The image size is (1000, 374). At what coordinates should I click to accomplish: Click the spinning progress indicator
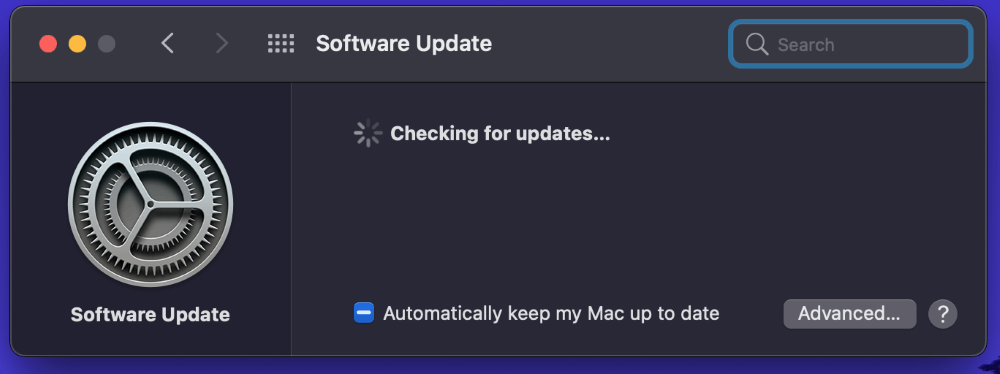pyautogui.click(x=367, y=133)
